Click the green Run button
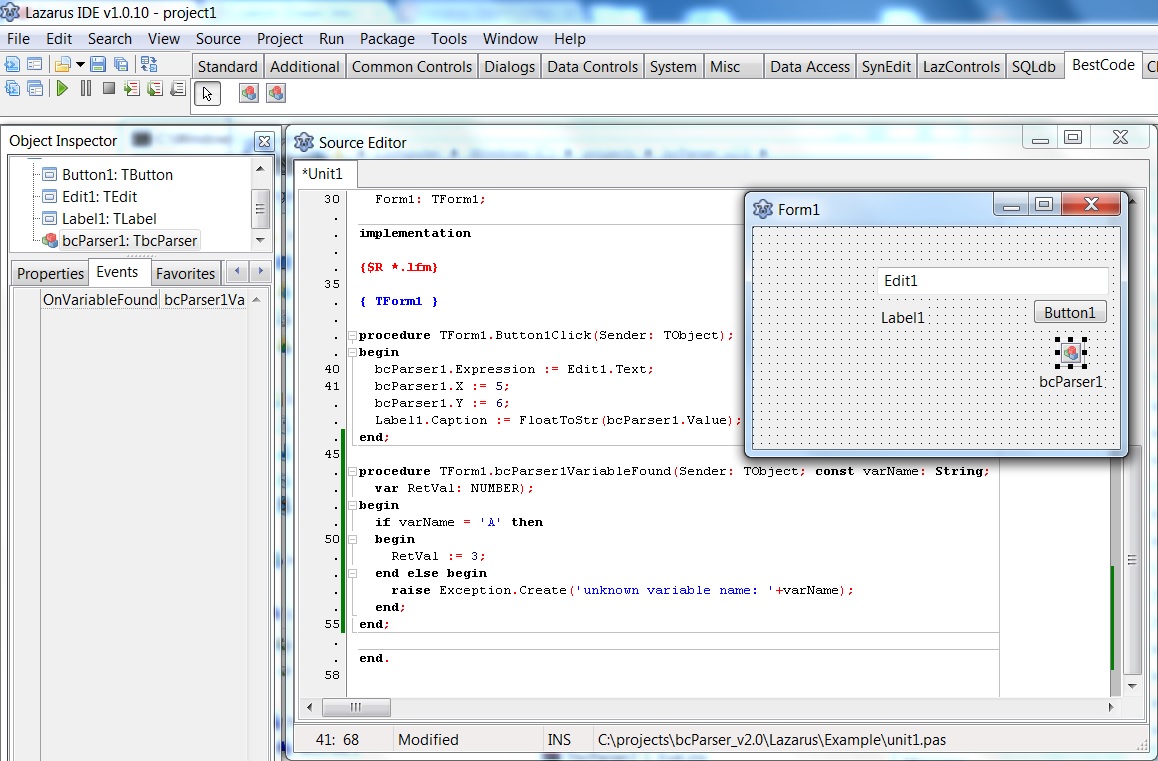 coord(62,89)
